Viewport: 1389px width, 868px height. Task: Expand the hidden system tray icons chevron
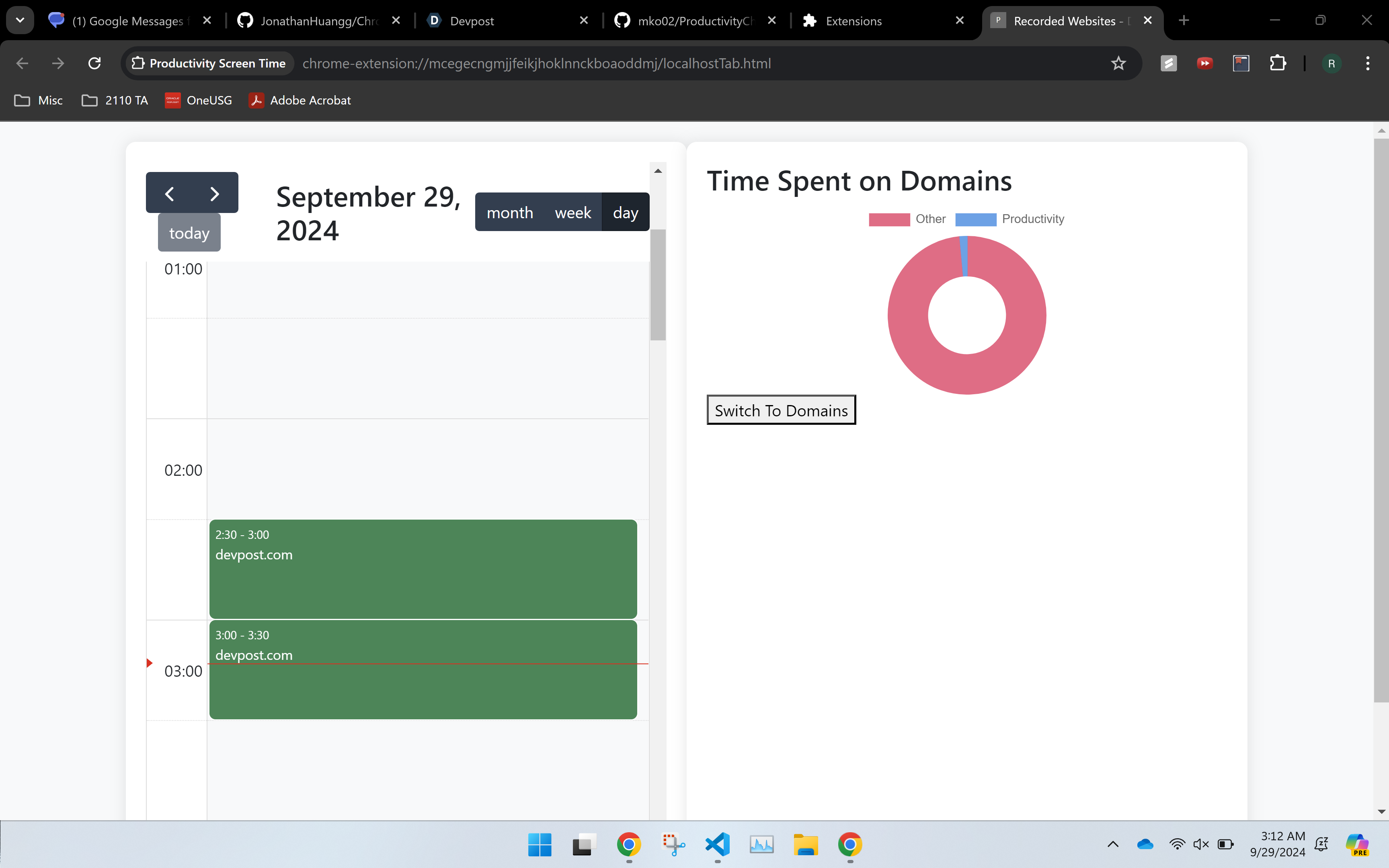click(x=1113, y=844)
